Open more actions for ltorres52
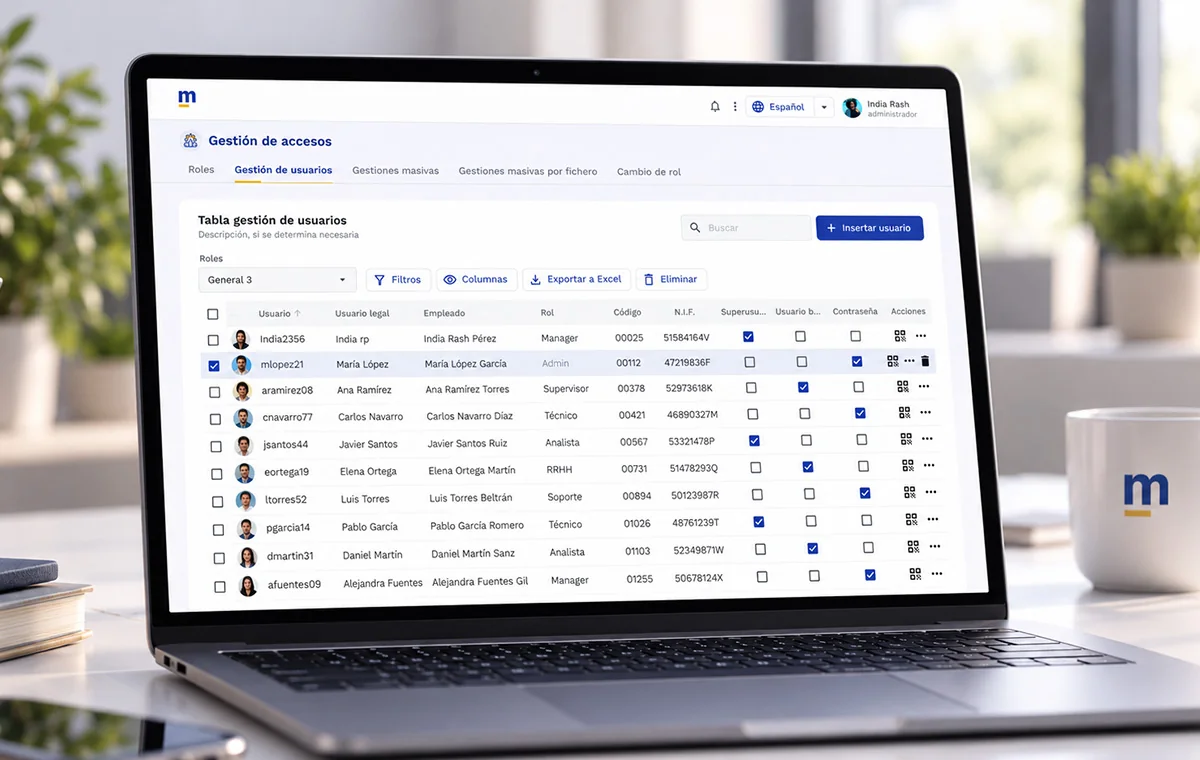This screenshot has height=760, width=1200. click(x=931, y=492)
